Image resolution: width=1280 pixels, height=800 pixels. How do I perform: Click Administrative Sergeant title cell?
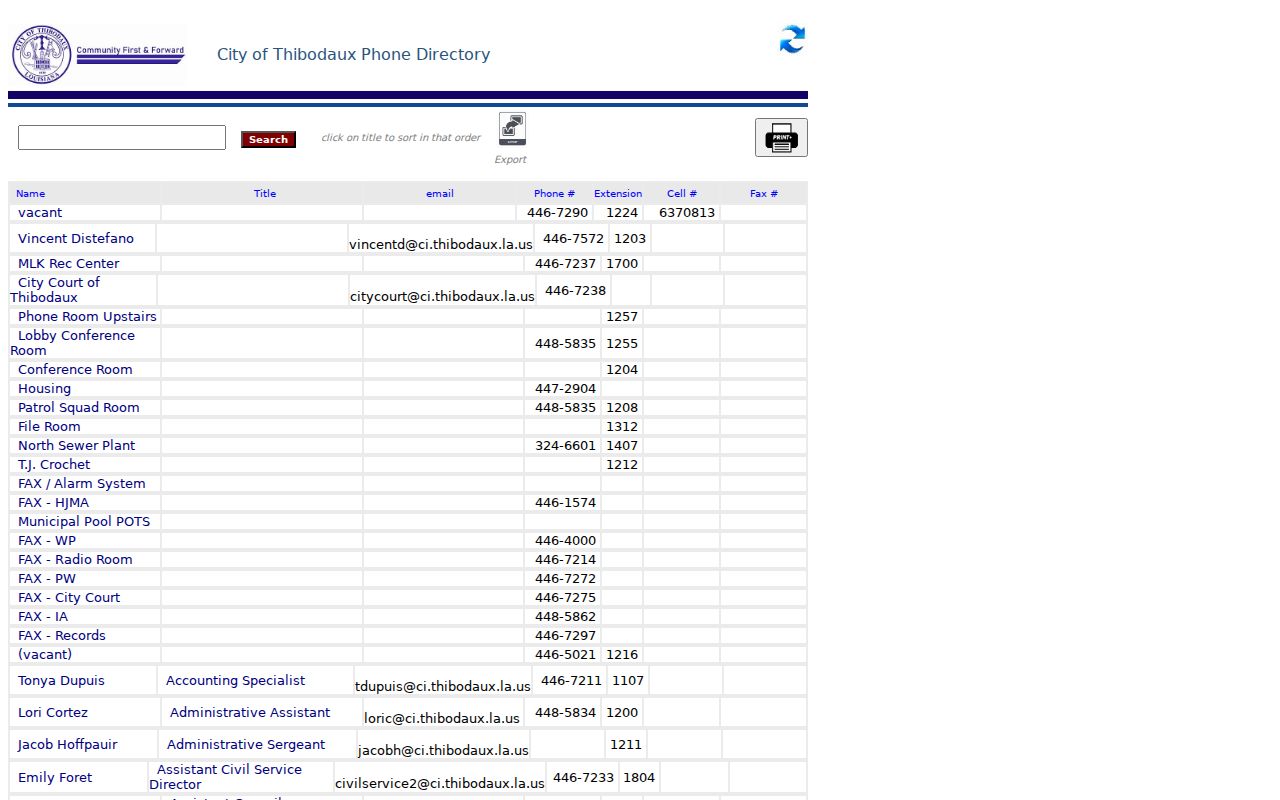246,745
